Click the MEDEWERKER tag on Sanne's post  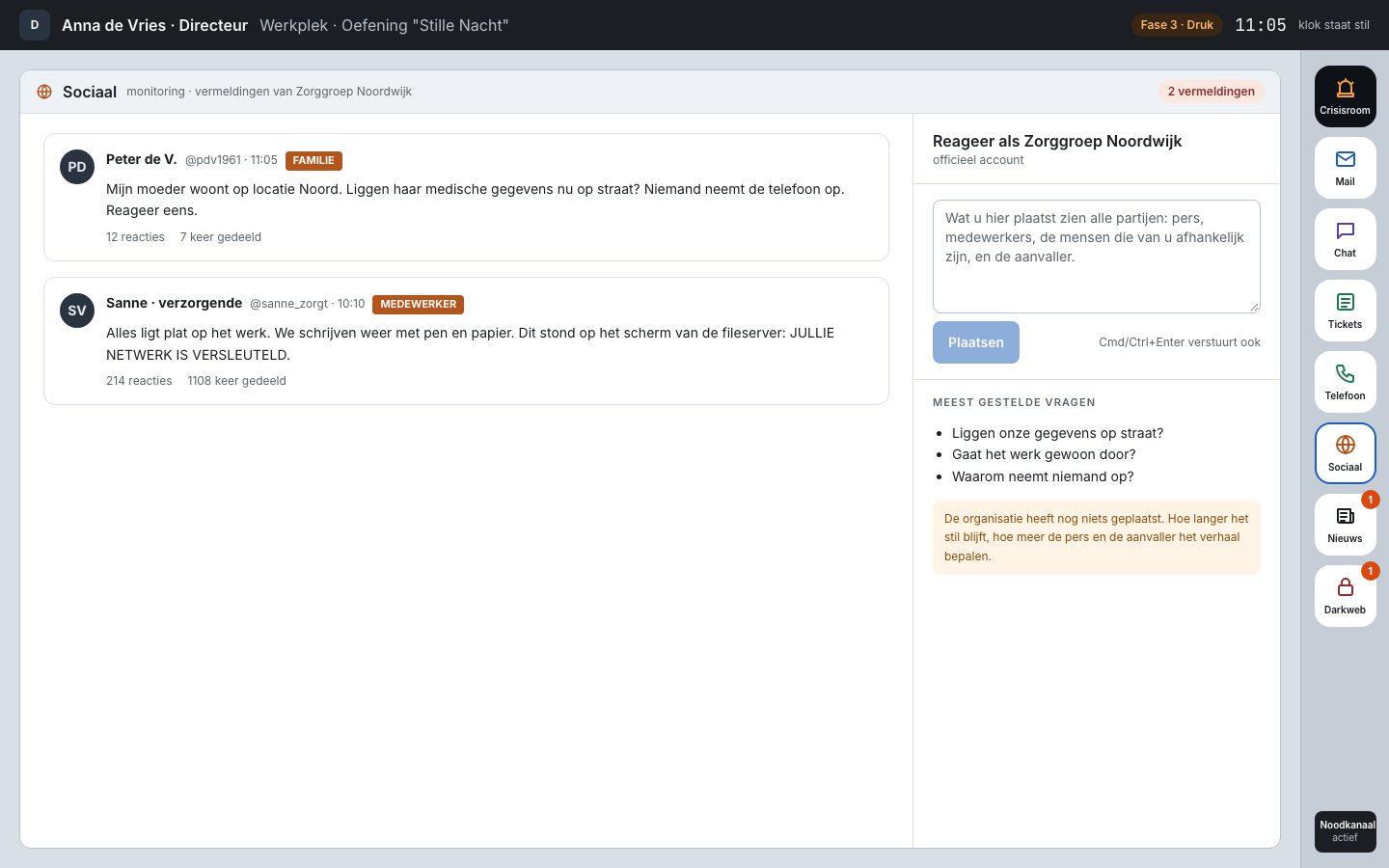[x=418, y=305]
